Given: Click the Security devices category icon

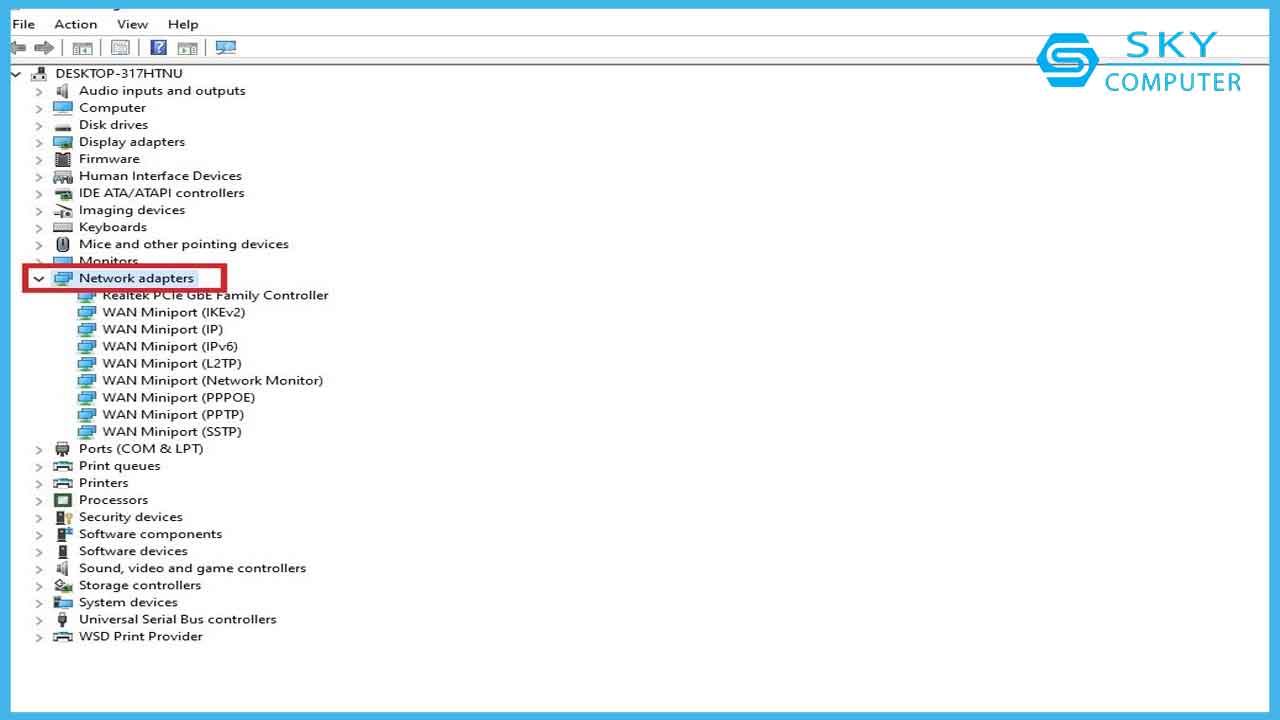Looking at the screenshot, I should [63, 517].
